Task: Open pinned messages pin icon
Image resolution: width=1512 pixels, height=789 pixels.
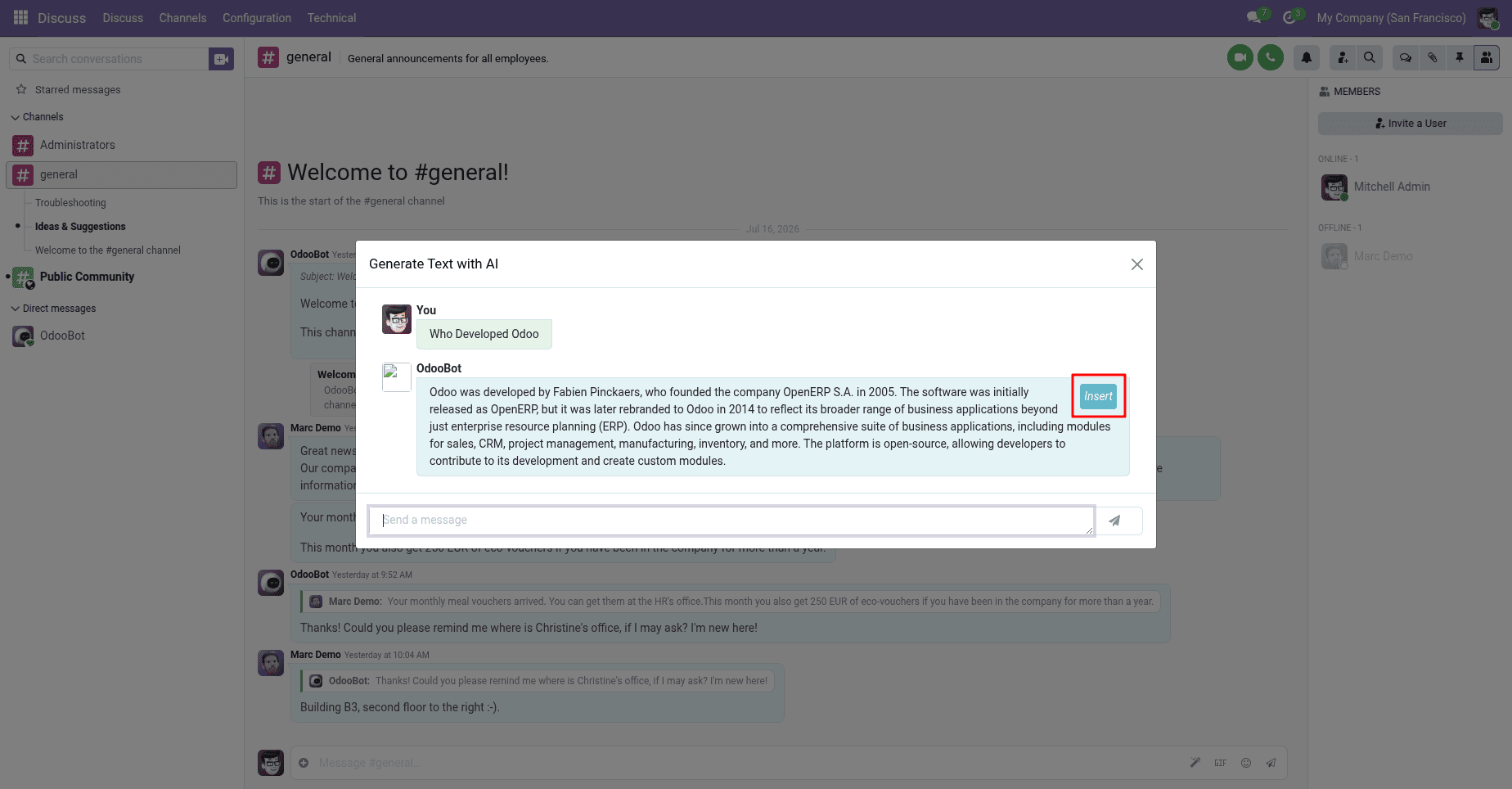Action: coord(1460,57)
